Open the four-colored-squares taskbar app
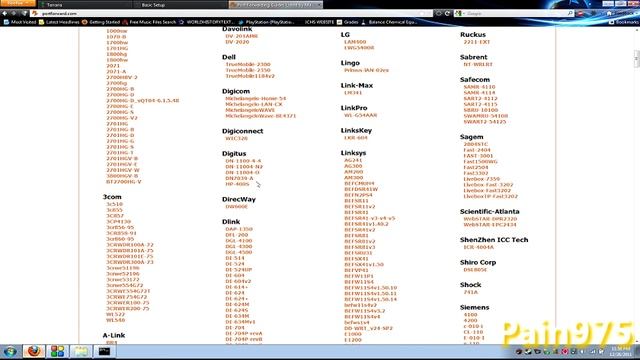 point(57,351)
